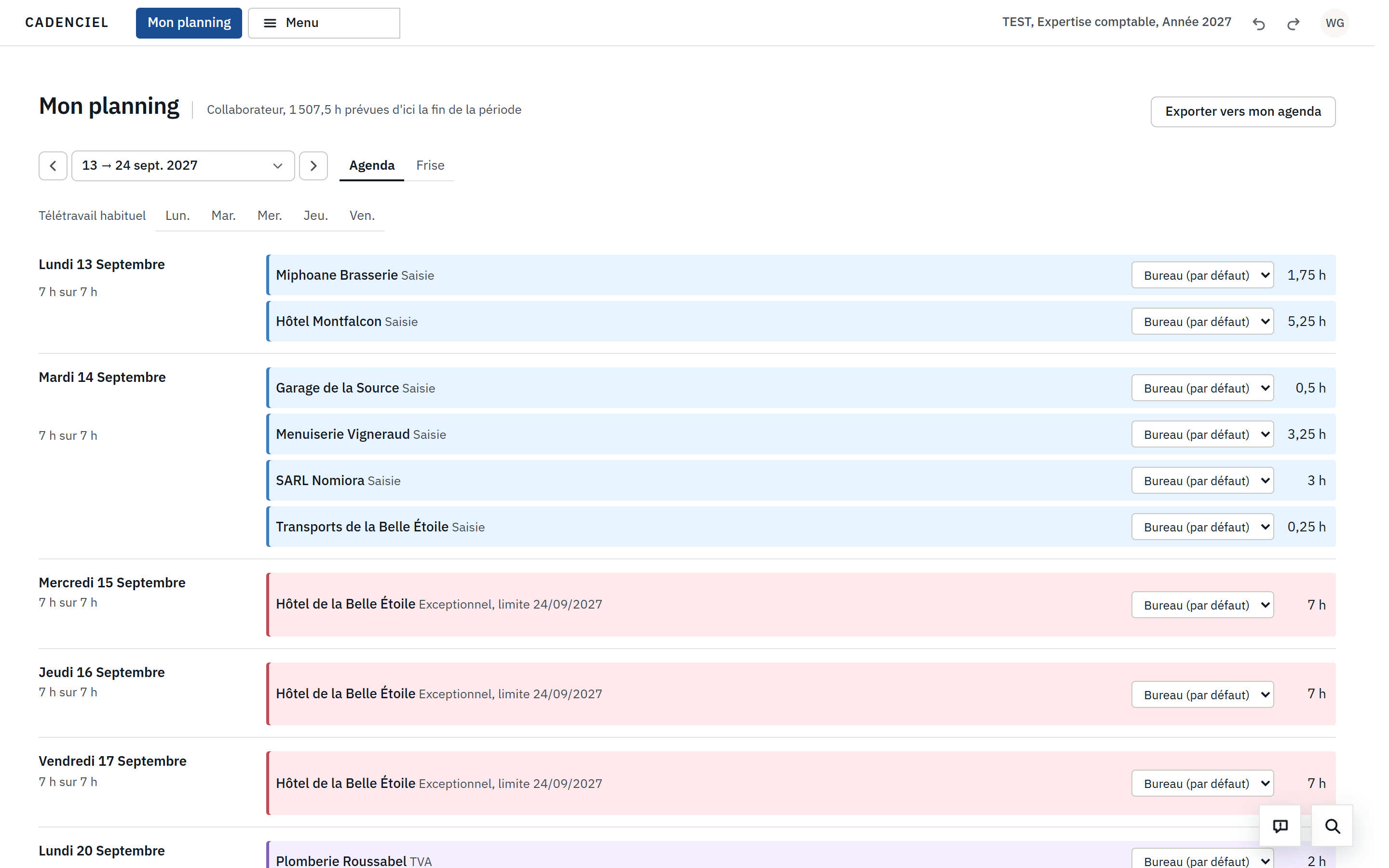Click the Lundi 13 Septembre heading

(102, 265)
